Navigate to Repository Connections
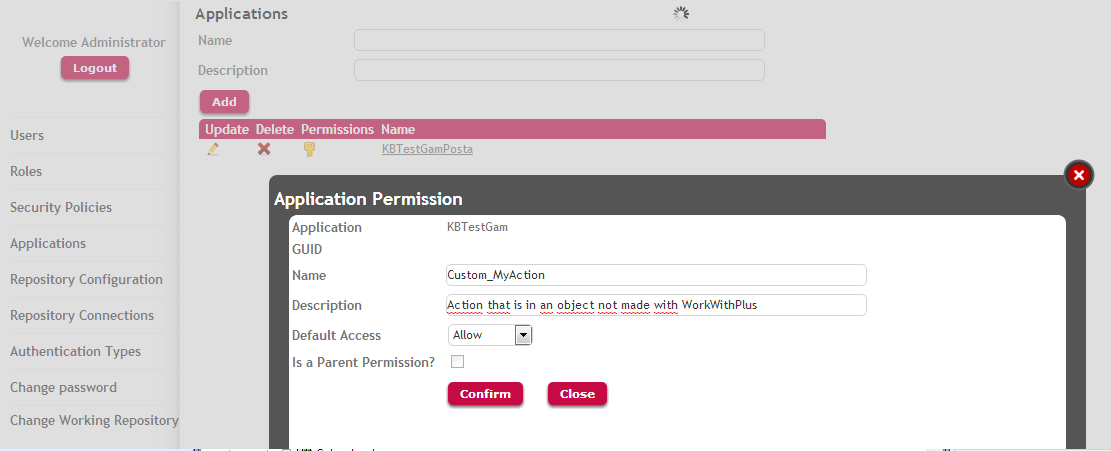Image resolution: width=1111 pixels, height=451 pixels. point(82,315)
